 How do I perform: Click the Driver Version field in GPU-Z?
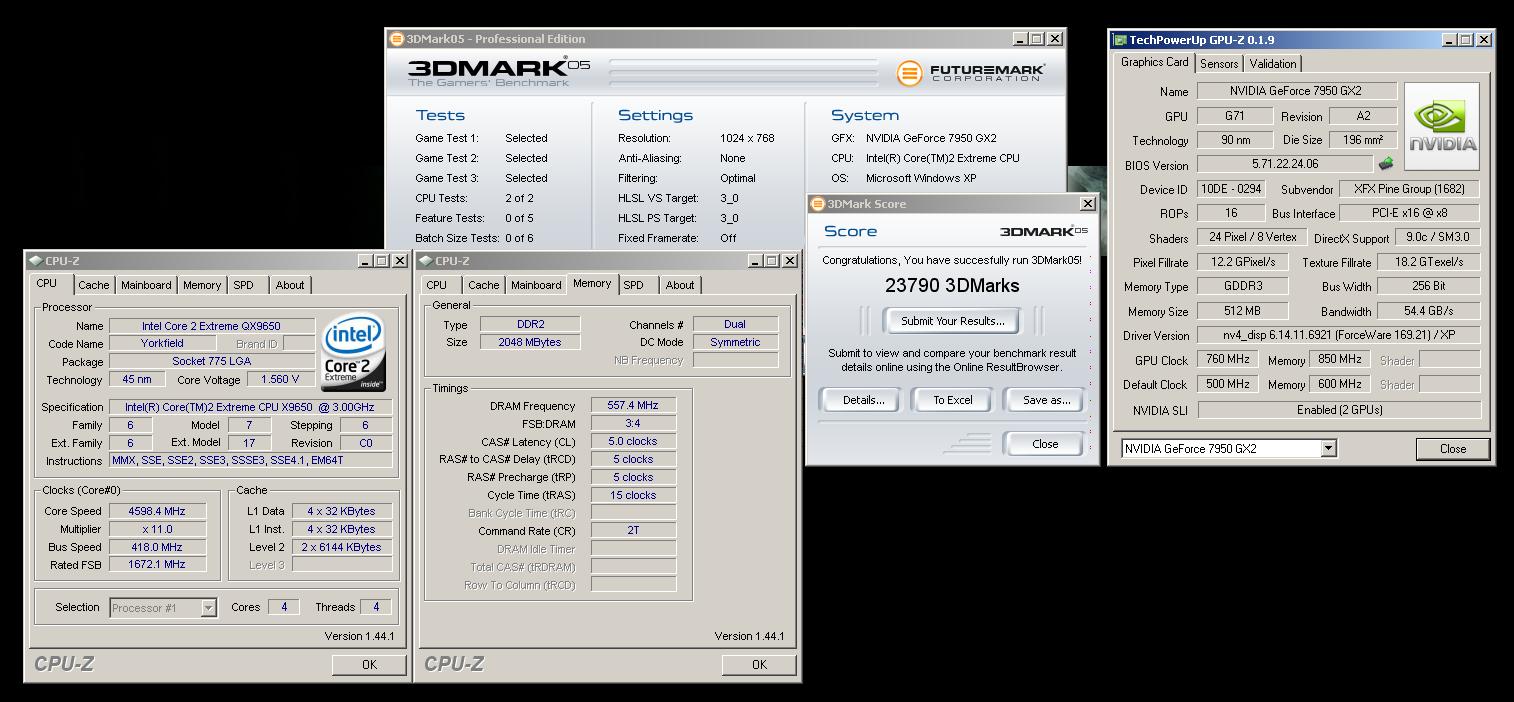coord(1339,335)
